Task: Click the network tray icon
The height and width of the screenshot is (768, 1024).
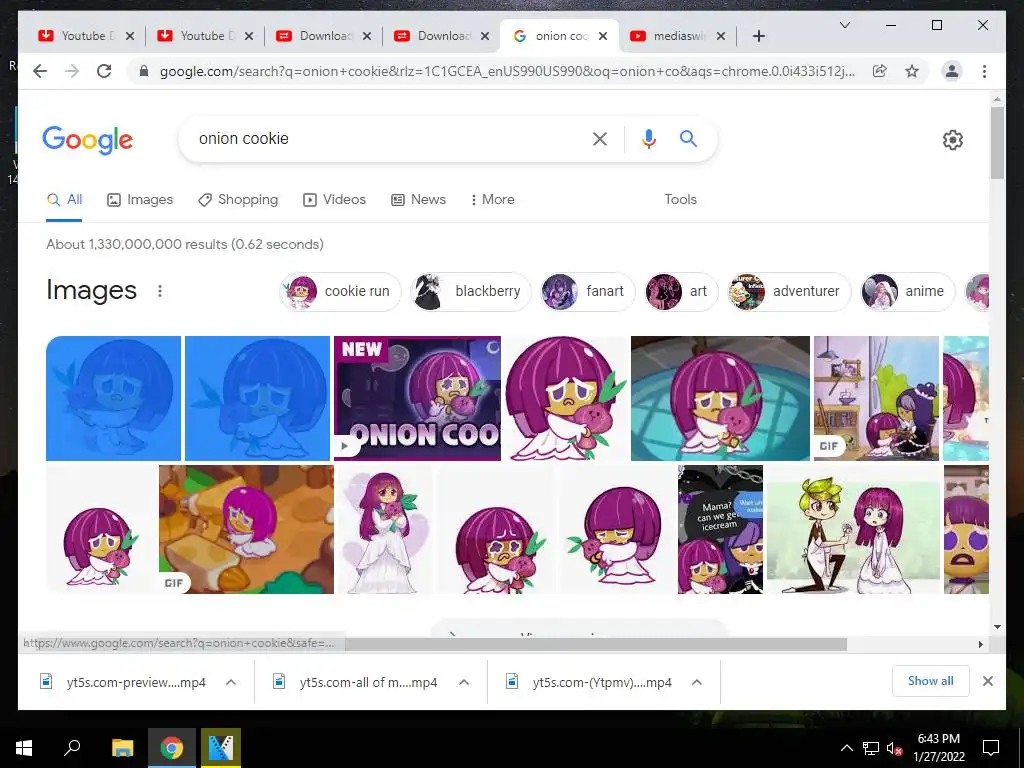Action: click(871, 748)
